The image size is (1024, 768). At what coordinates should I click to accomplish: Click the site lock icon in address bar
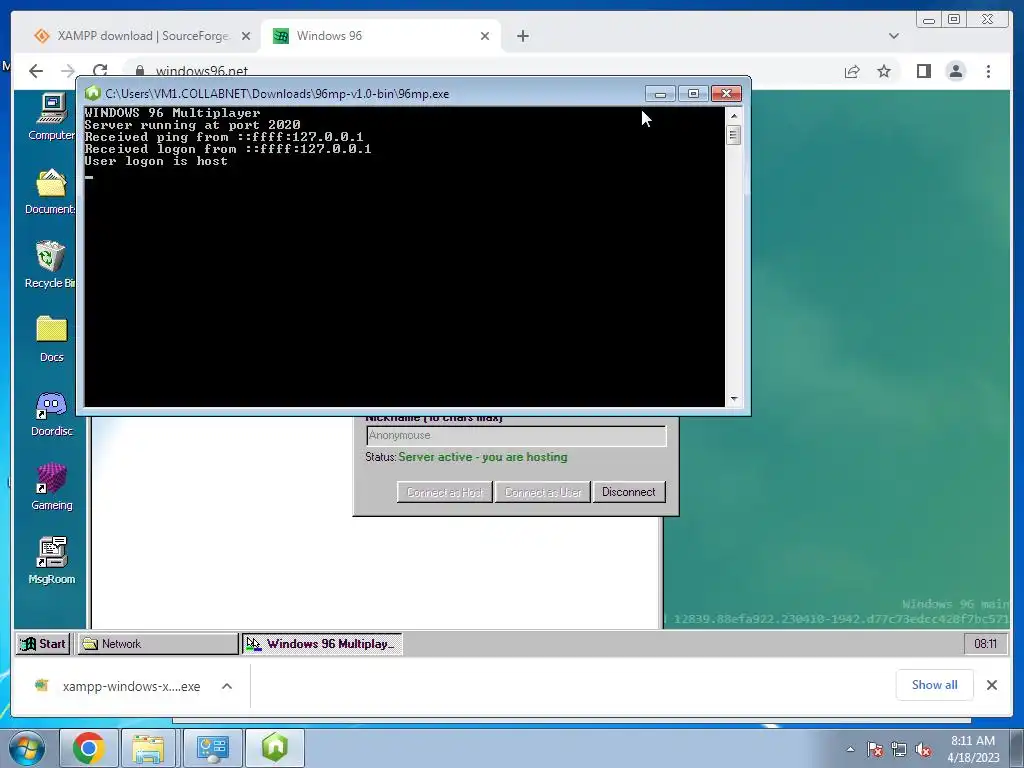coord(140,71)
